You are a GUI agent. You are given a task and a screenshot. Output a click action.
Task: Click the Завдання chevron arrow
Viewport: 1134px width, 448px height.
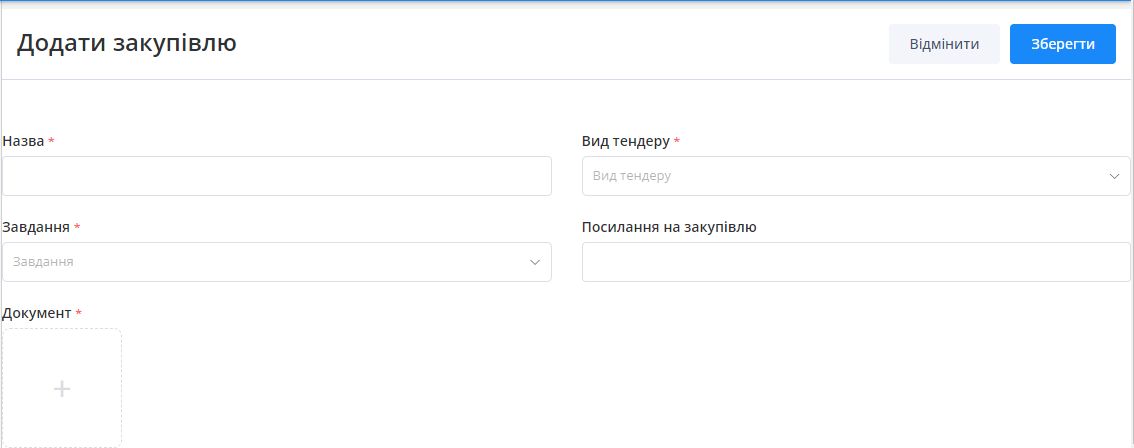pyautogui.click(x=535, y=262)
